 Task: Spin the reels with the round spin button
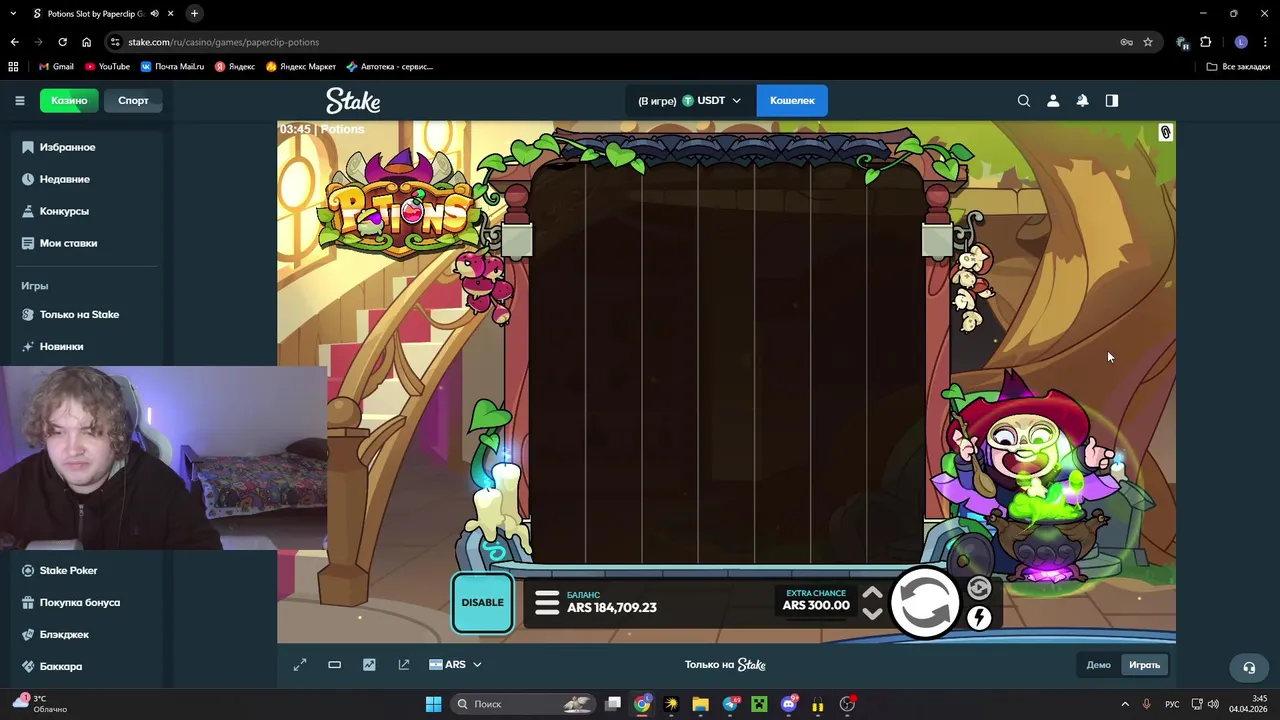[925, 603]
